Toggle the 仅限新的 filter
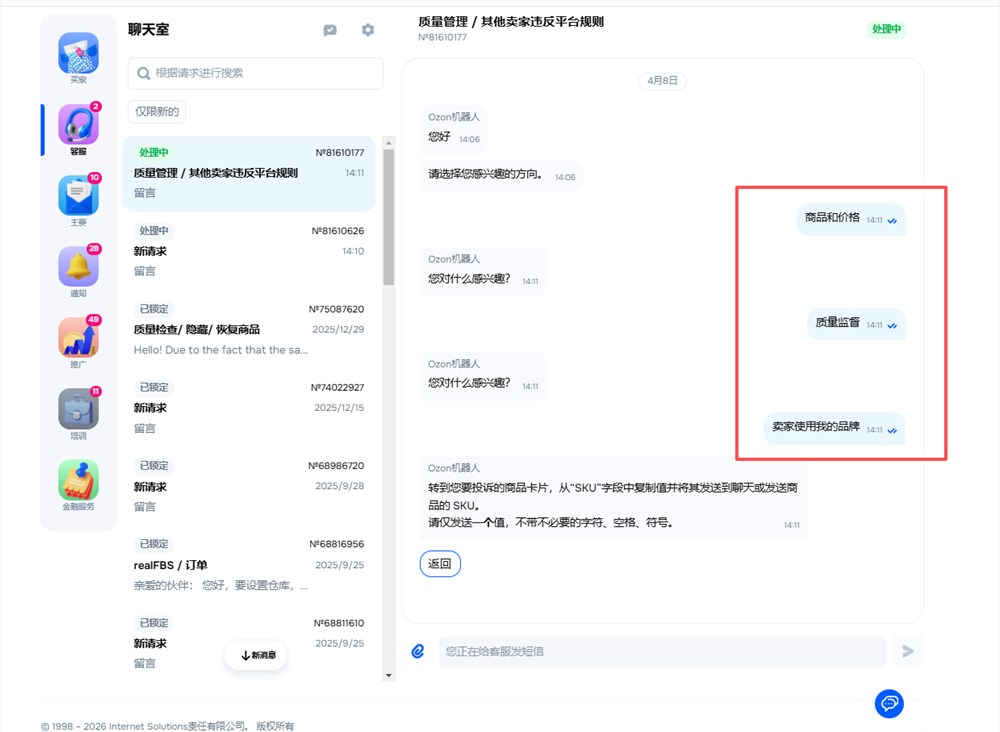Viewport: 1000px width, 732px height. click(156, 112)
